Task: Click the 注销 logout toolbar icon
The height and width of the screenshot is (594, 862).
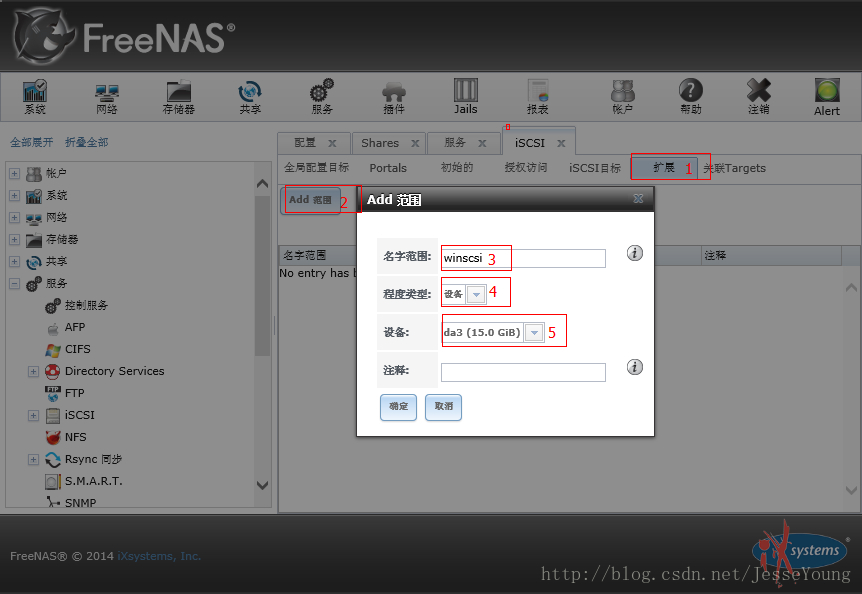Action: (759, 97)
